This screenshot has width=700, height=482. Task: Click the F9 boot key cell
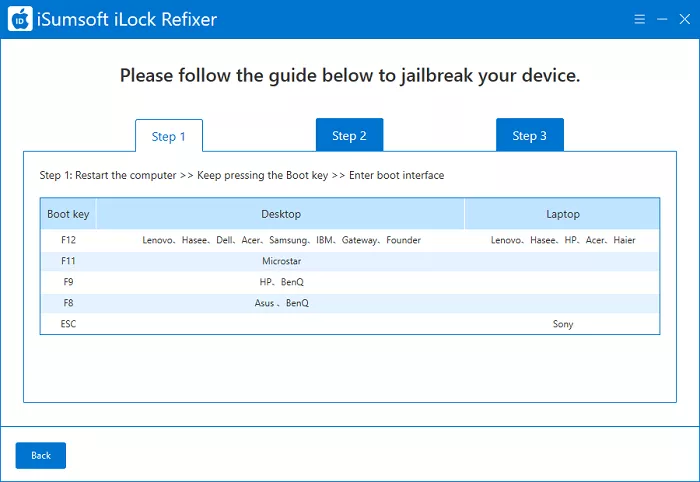tap(68, 282)
